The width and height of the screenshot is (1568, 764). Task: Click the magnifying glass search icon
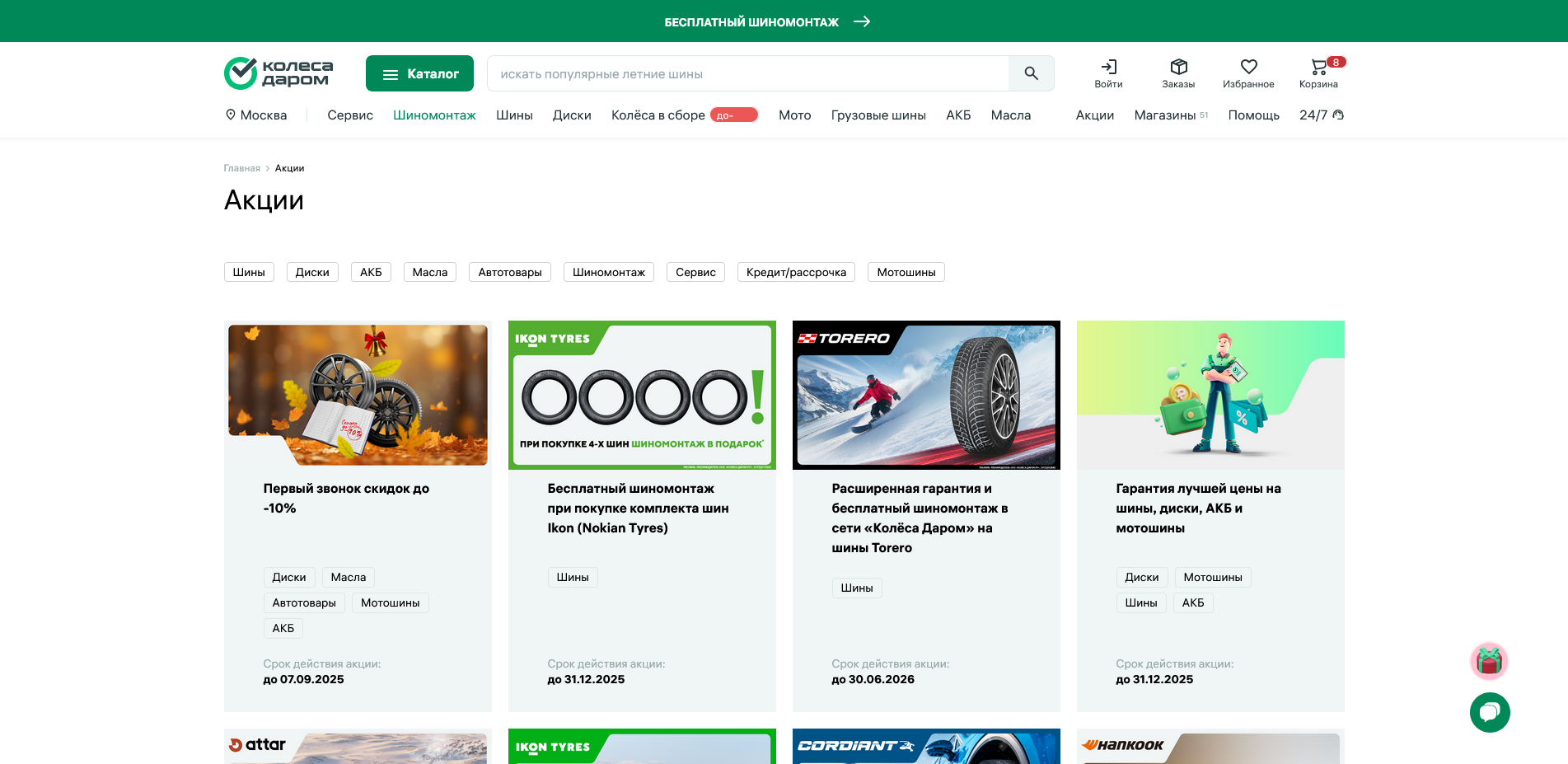click(1031, 73)
